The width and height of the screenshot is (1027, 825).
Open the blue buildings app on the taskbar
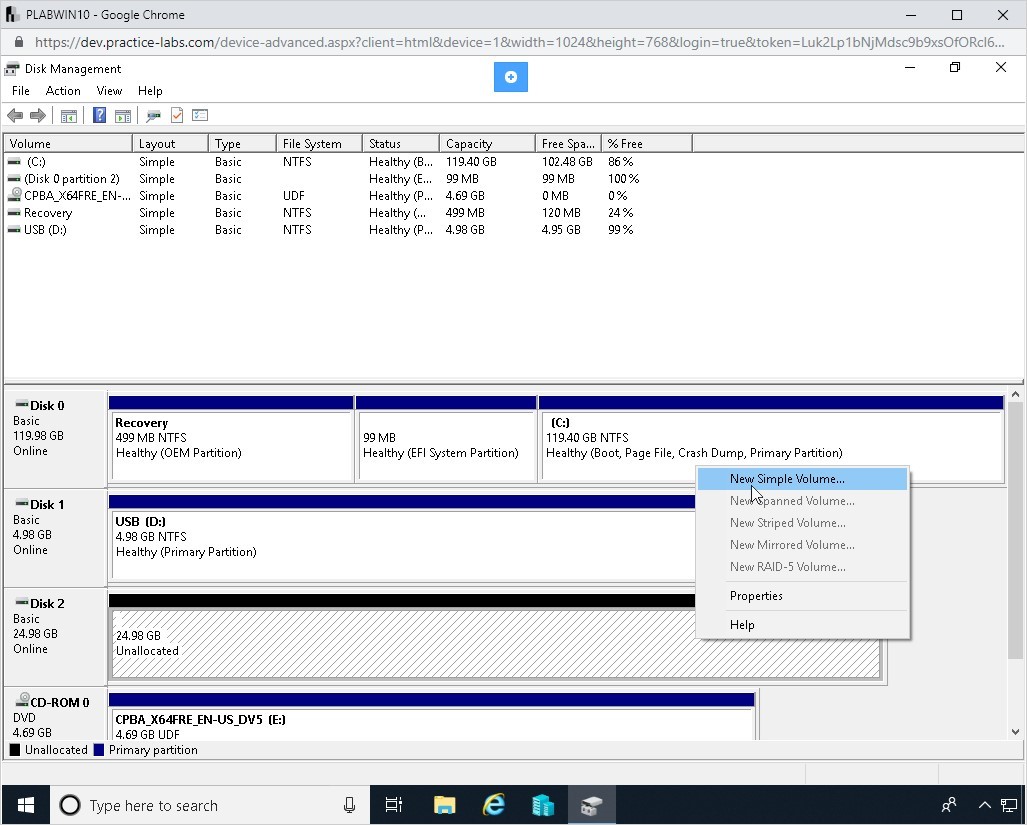click(x=542, y=805)
